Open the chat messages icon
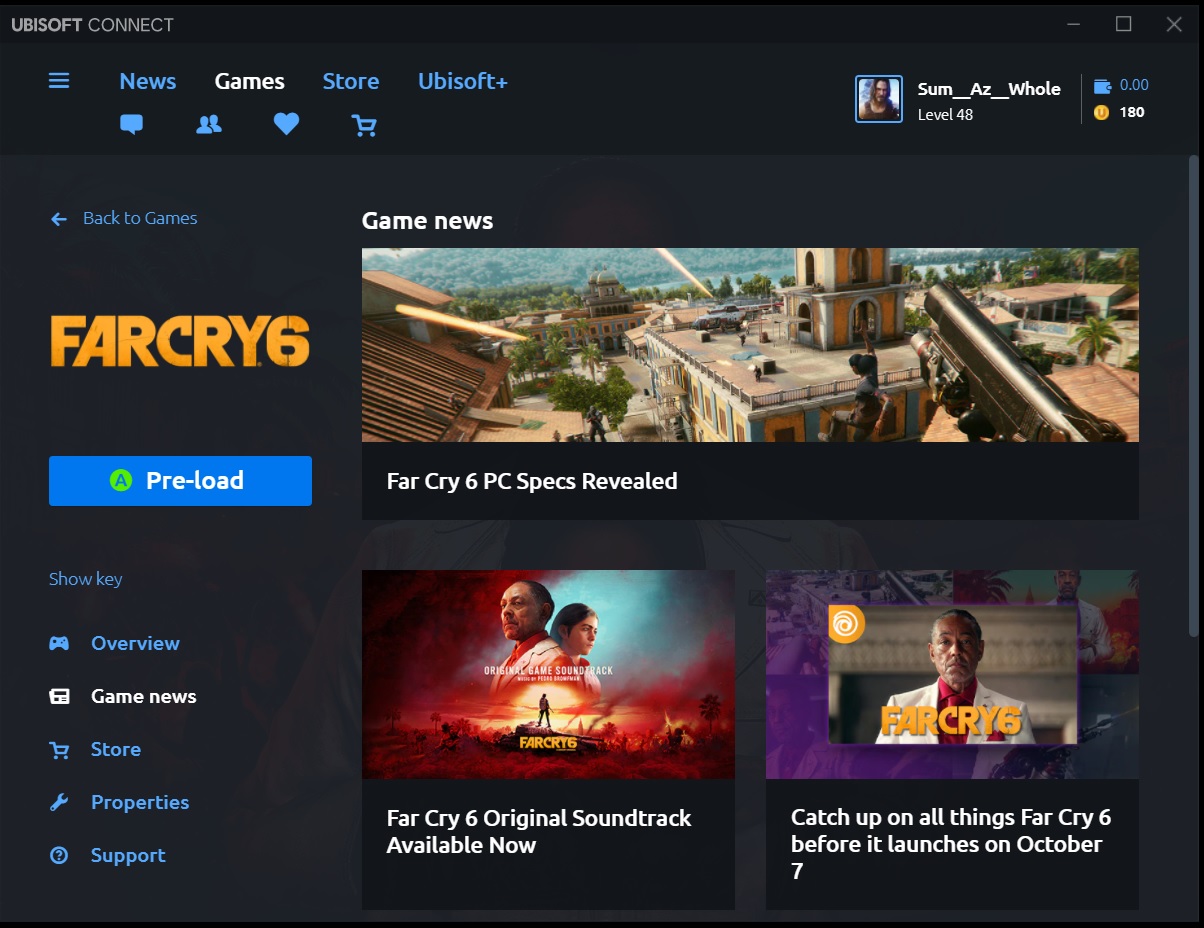The width and height of the screenshot is (1204, 928). (x=131, y=125)
